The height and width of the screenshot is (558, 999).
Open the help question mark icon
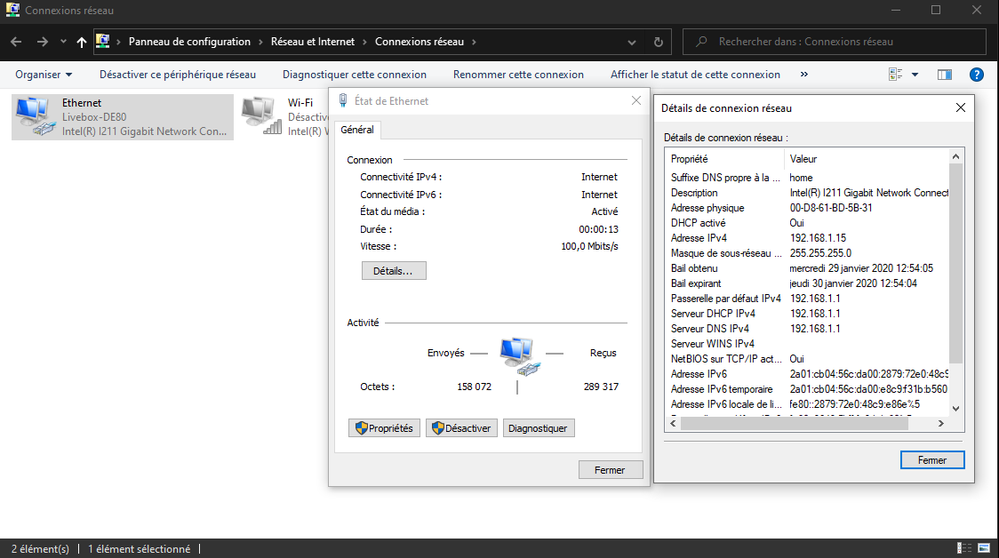click(976, 75)
